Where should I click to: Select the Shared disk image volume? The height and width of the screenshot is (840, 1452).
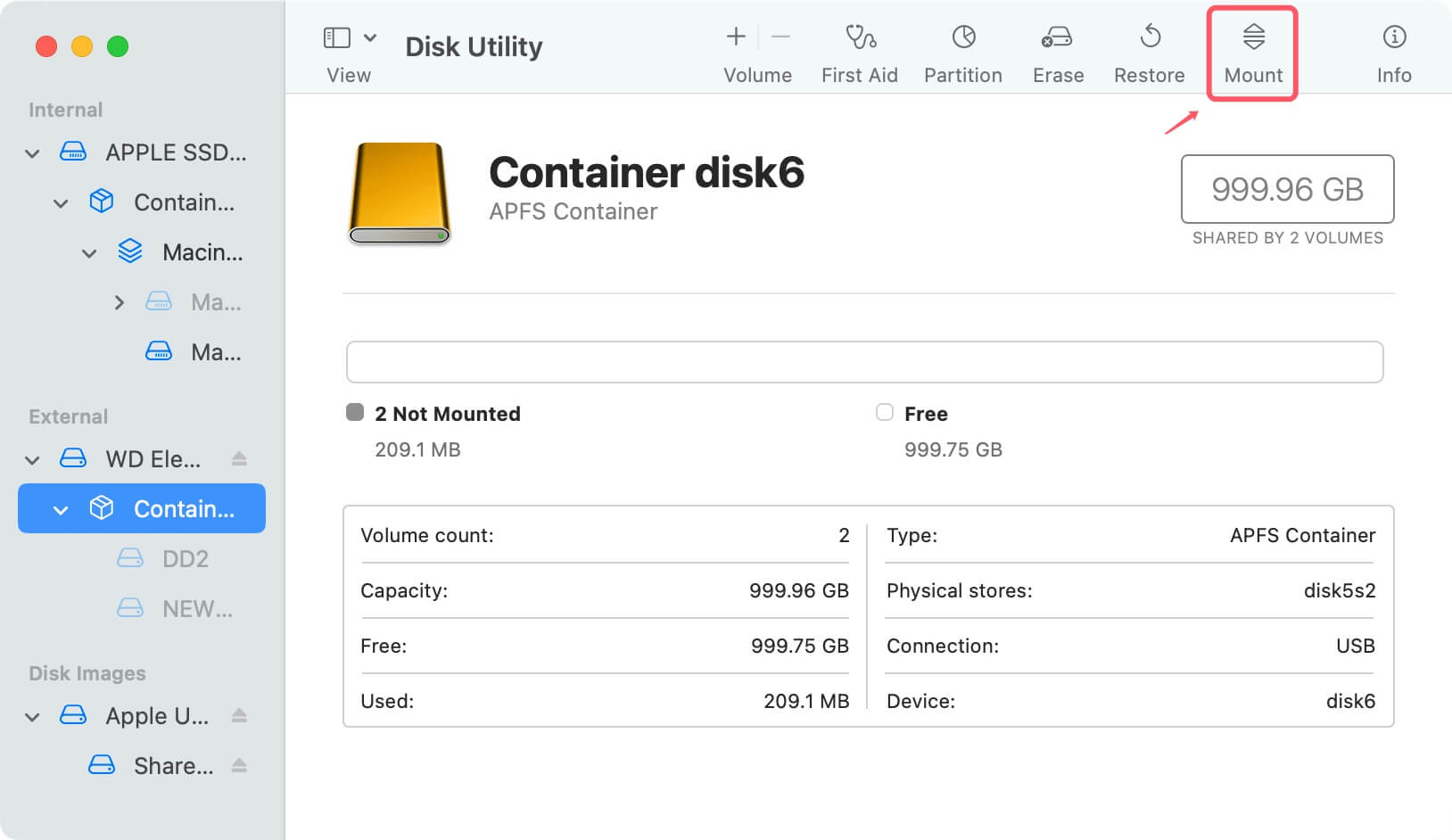[175, 765]
